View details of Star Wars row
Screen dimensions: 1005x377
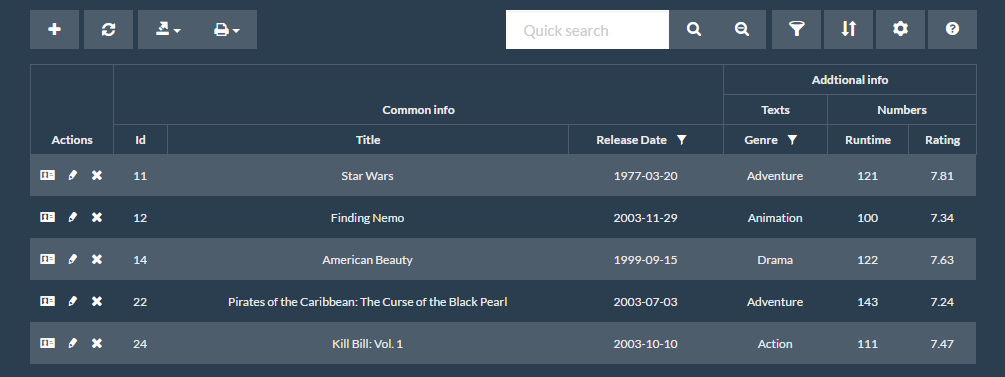(x=47, y=175)
